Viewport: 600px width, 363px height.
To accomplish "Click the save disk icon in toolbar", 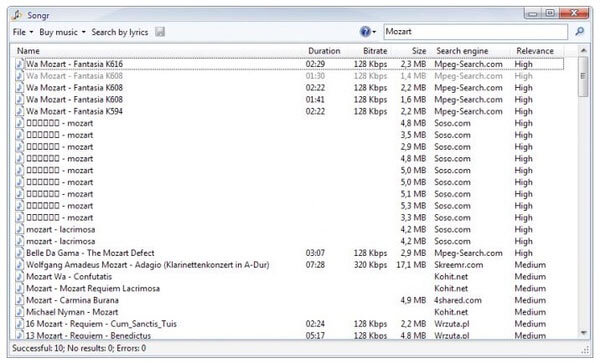I will [x=160, y=32].
